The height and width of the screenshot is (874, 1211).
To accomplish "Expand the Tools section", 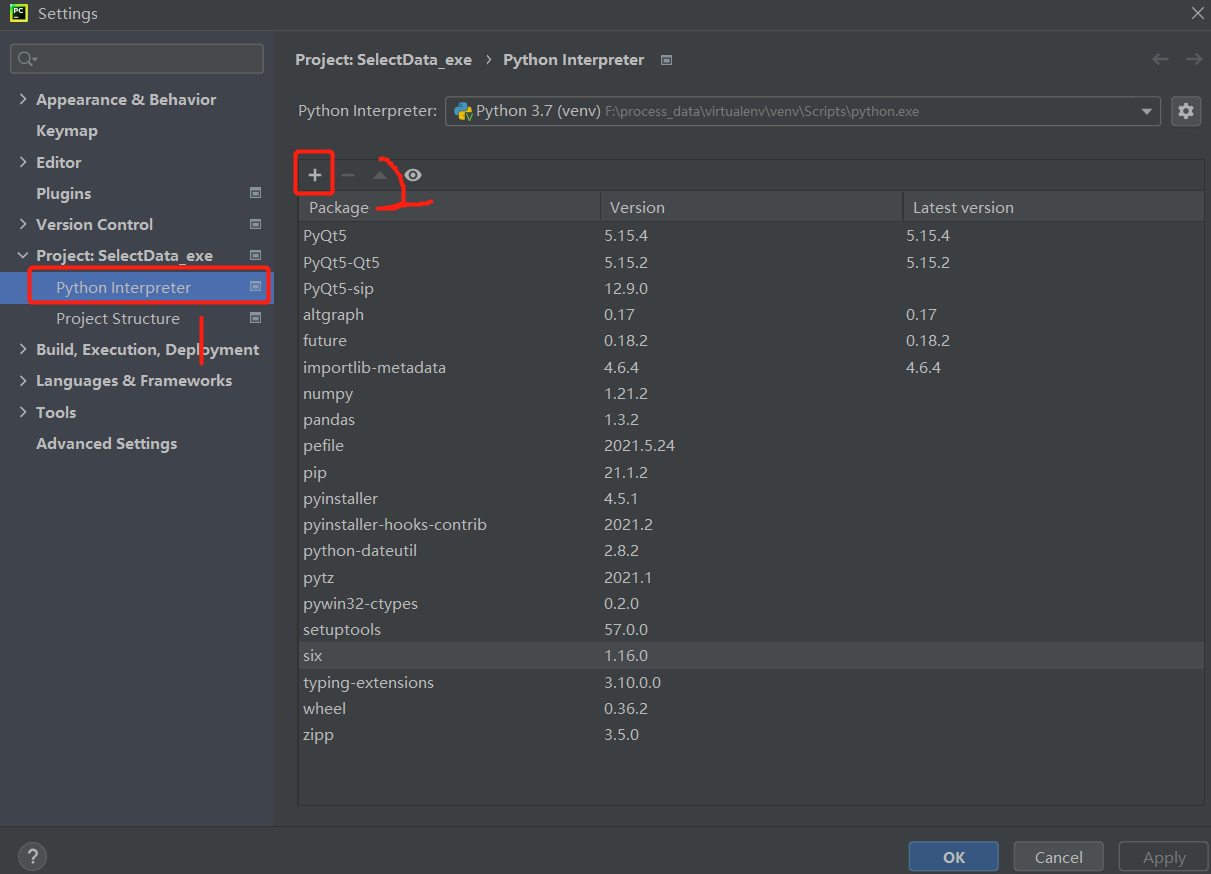I will [x=23, y=412].
